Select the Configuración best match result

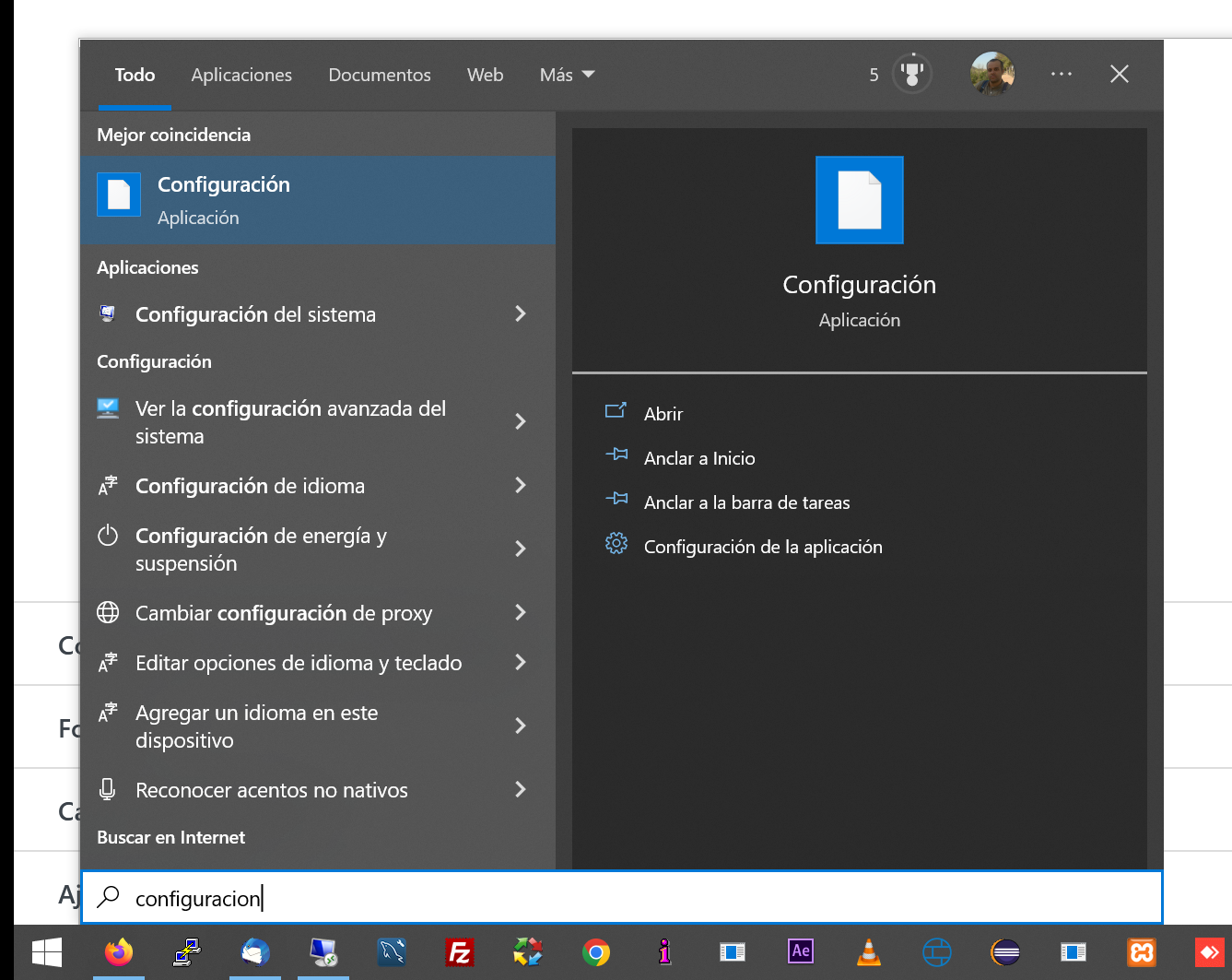pyautogui.click(x=317, y=200)
